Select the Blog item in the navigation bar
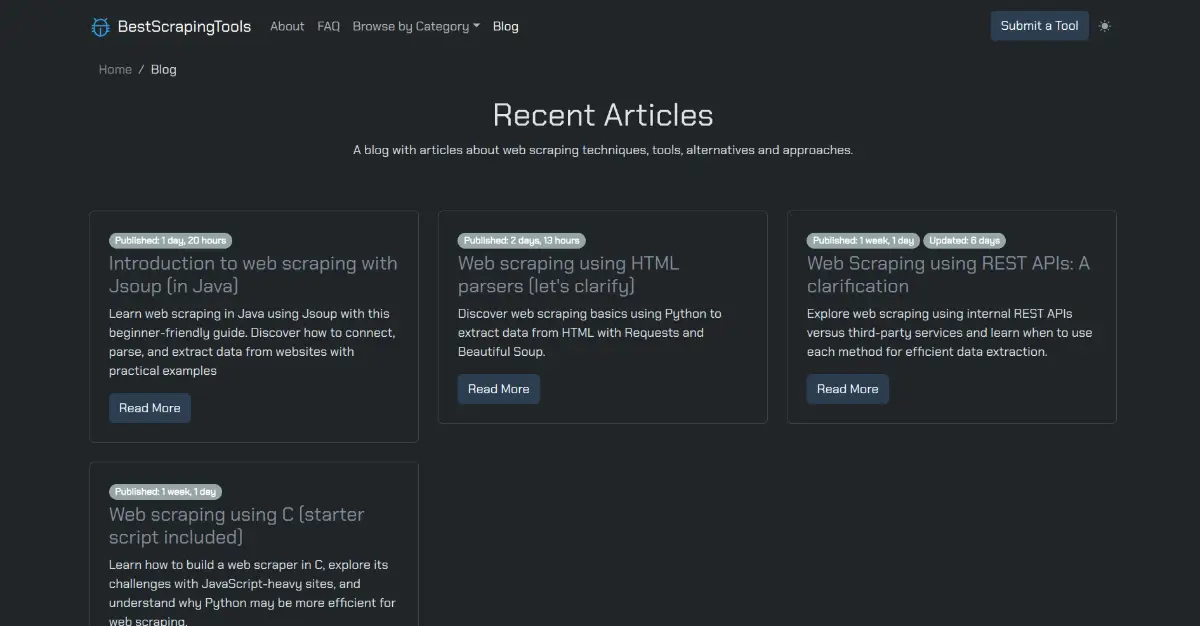Image resolution: width=1200 pixels, height=626 pixels. point(505,26)
